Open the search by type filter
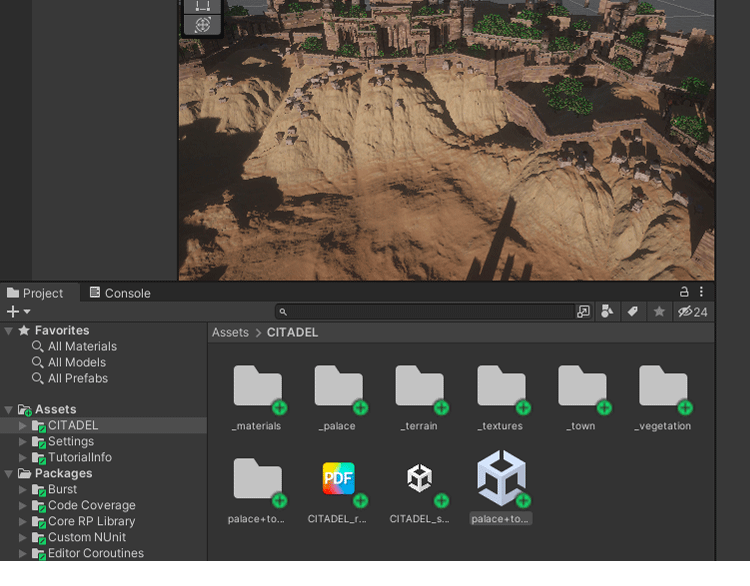The width and height of the screenshot is (750, 586). (x=607, y=312)
